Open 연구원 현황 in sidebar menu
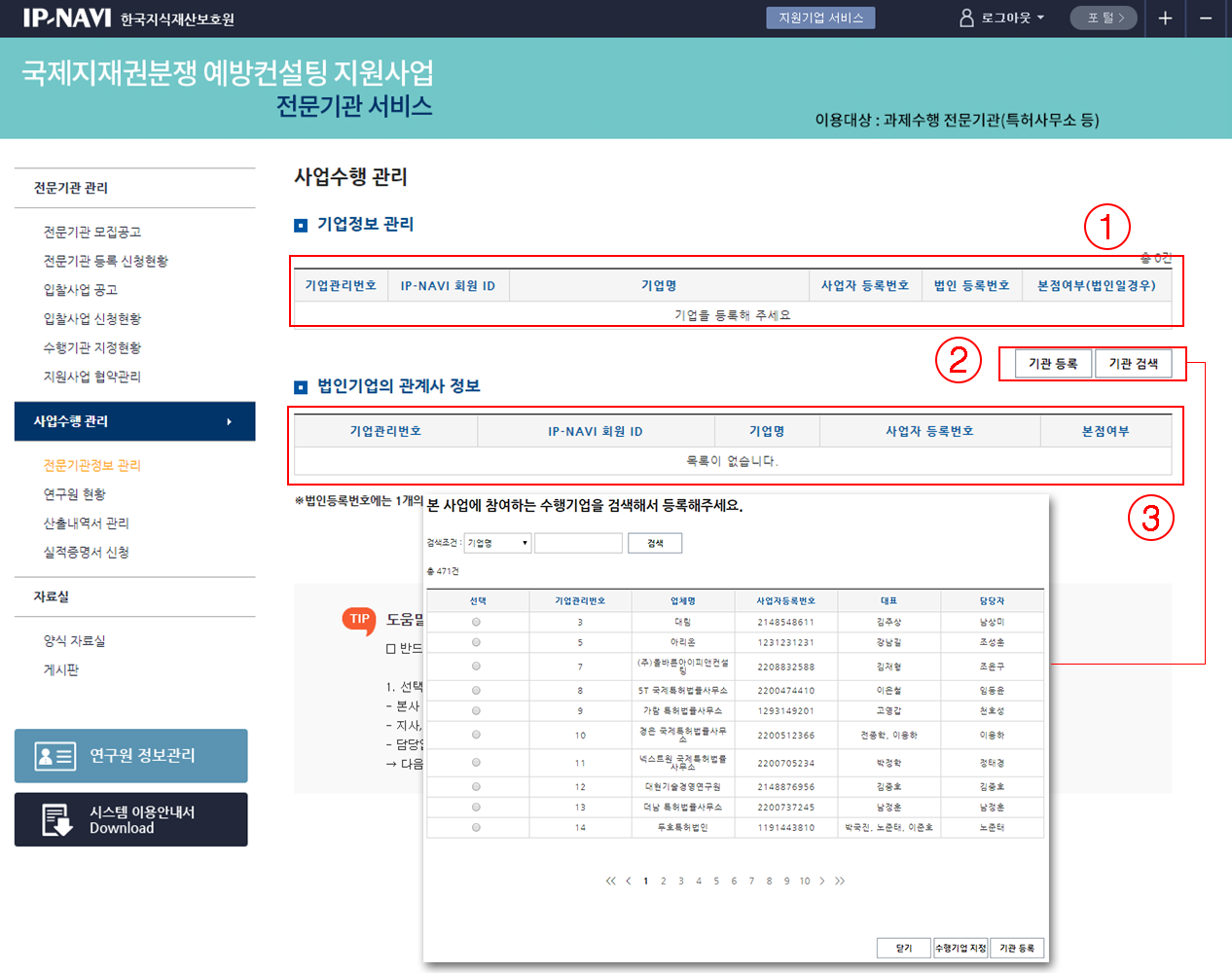 [x=74, y=494]
